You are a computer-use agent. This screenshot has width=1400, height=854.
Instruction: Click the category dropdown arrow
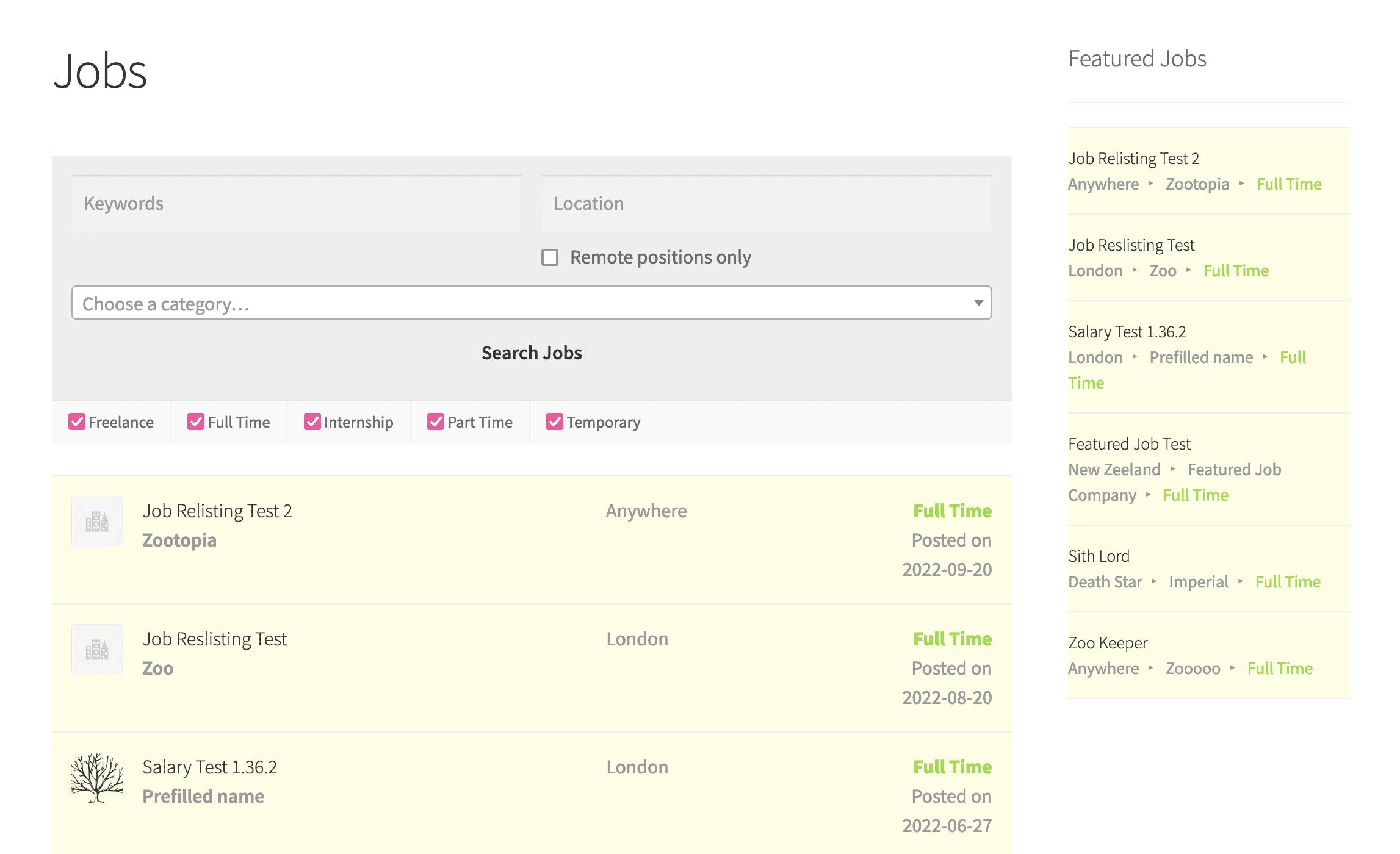[978, 303]
